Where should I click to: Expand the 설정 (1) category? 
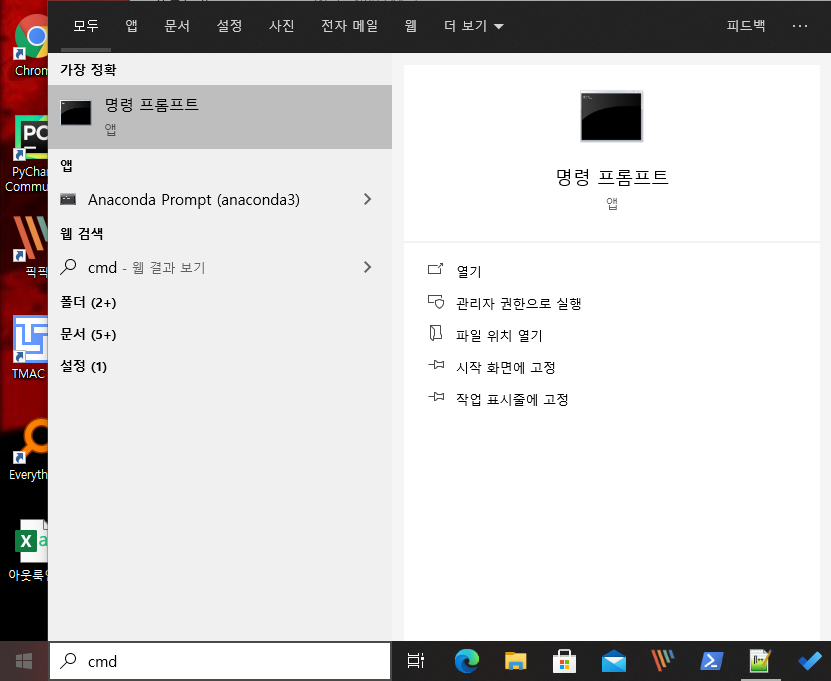tap(83, 366)
